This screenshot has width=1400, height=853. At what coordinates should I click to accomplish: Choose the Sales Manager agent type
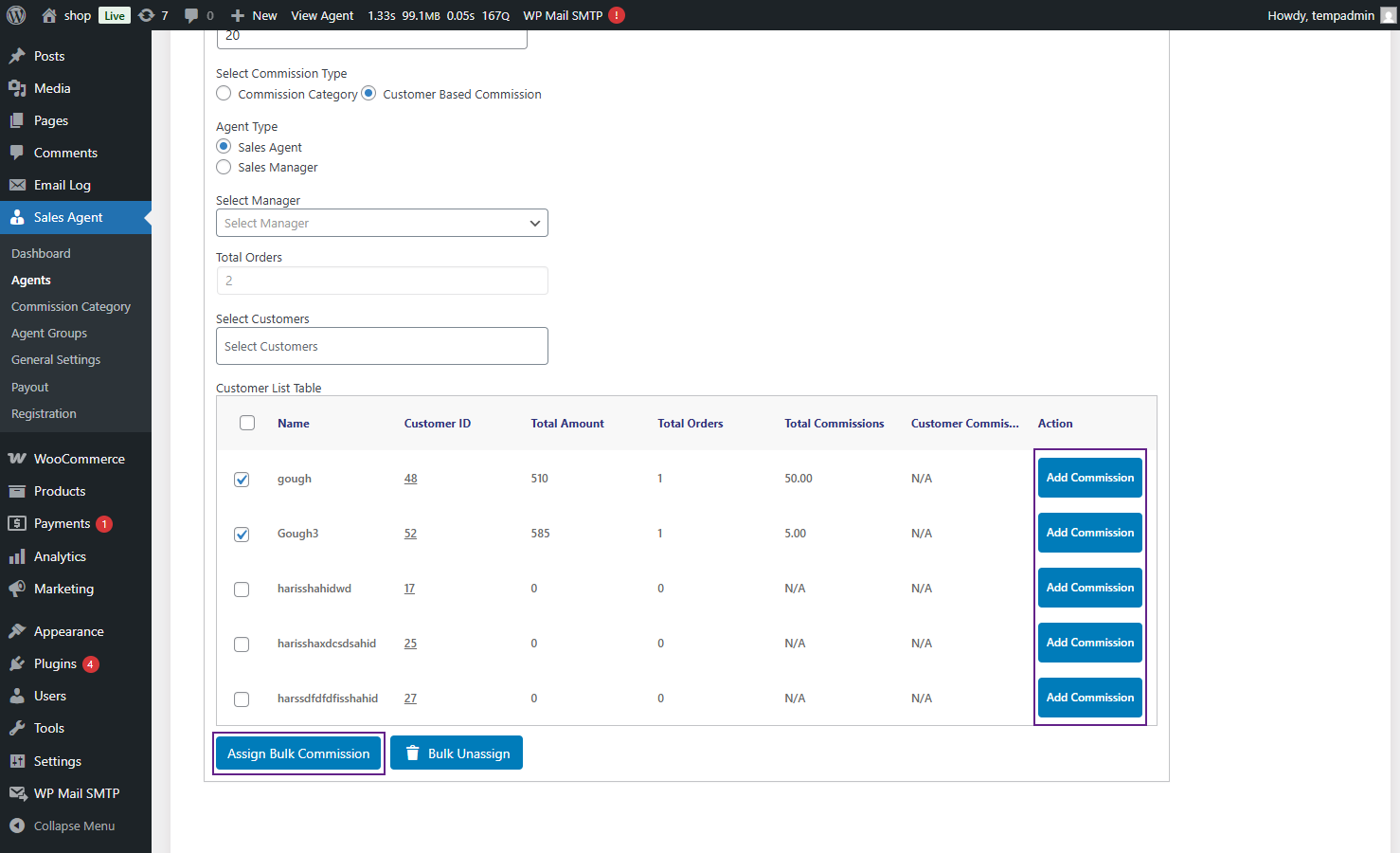[x=224, y=168]
